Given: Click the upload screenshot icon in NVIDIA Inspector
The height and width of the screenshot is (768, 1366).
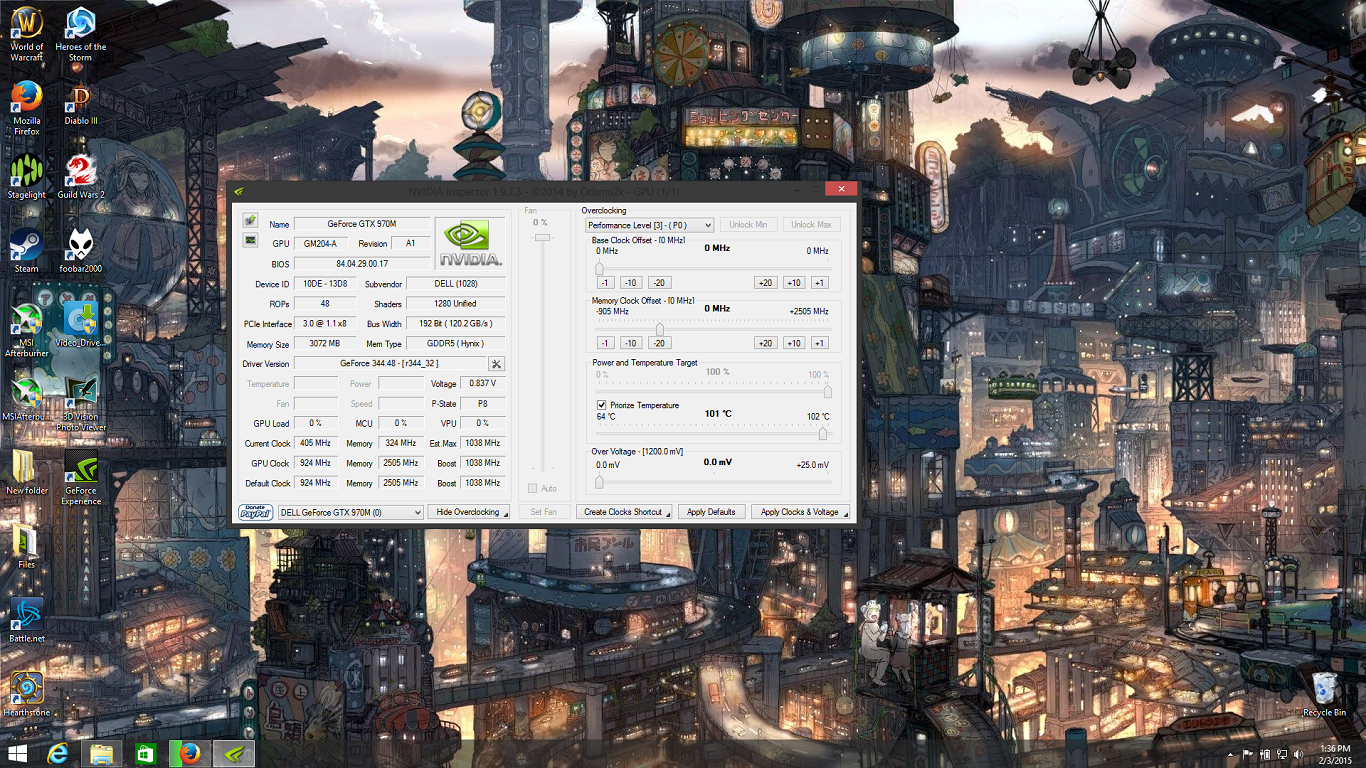Looking at the screenshot, I should tap(250, 220).
